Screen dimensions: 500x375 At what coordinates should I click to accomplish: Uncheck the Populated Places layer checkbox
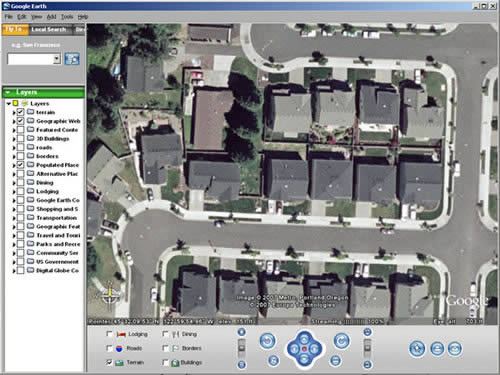tap(20, 165)
